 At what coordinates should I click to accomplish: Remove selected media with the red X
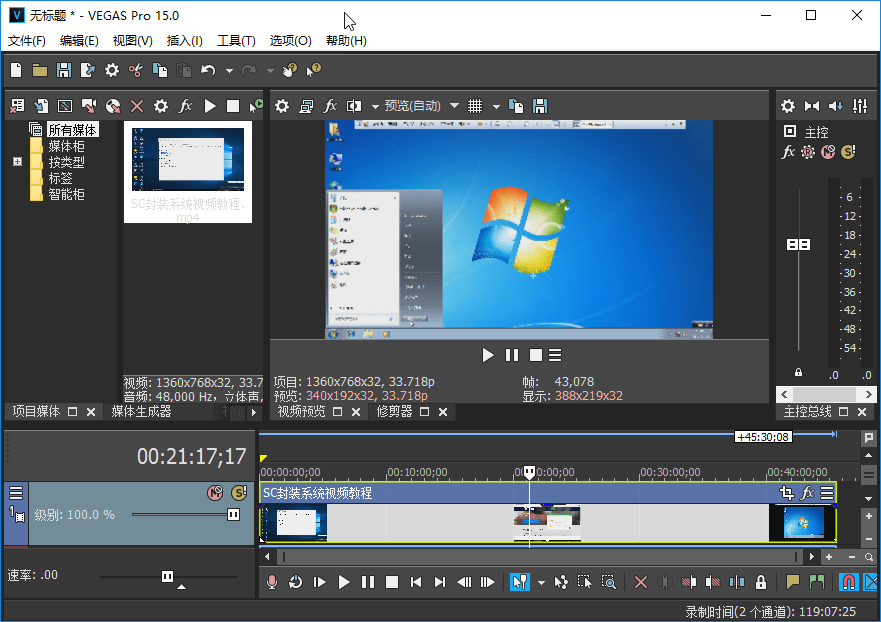(x=137, y=106)
